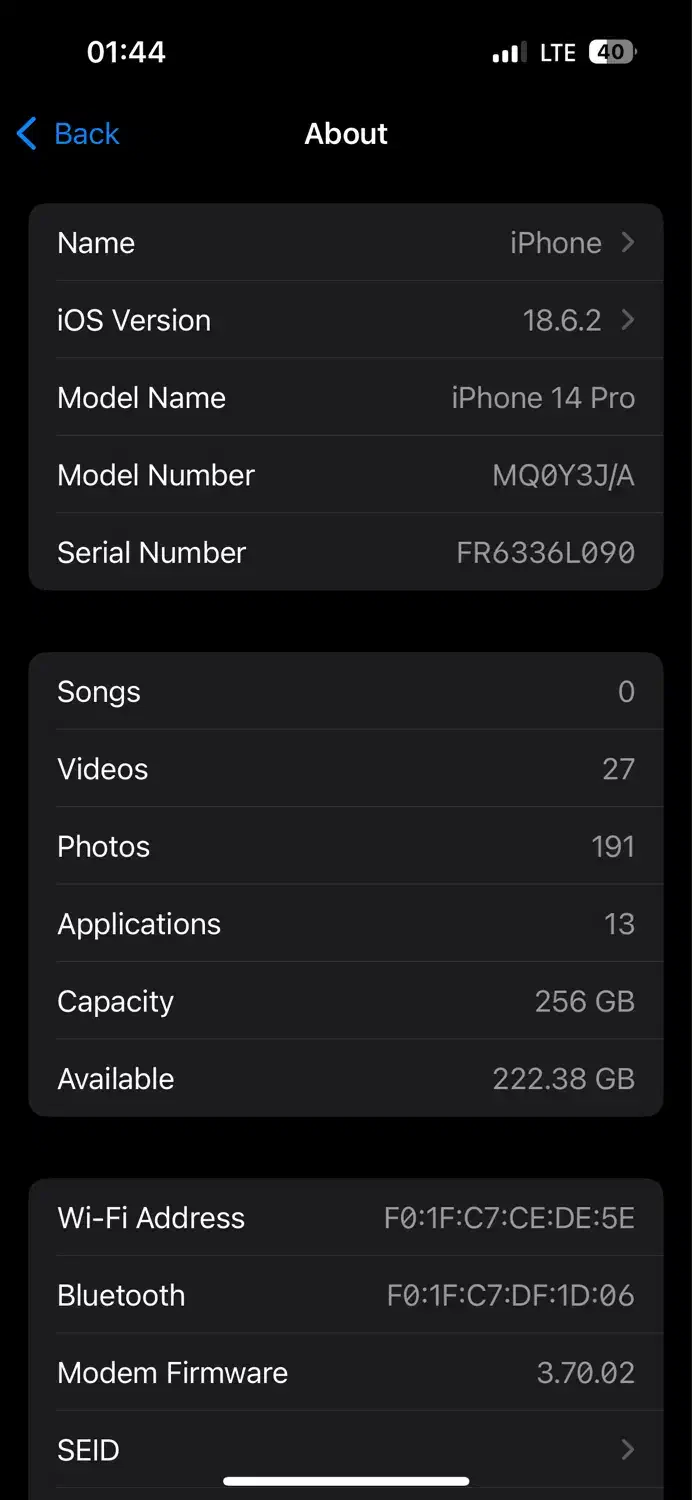
Task: Tap the Serial Number value
Action: coord(545,553)
